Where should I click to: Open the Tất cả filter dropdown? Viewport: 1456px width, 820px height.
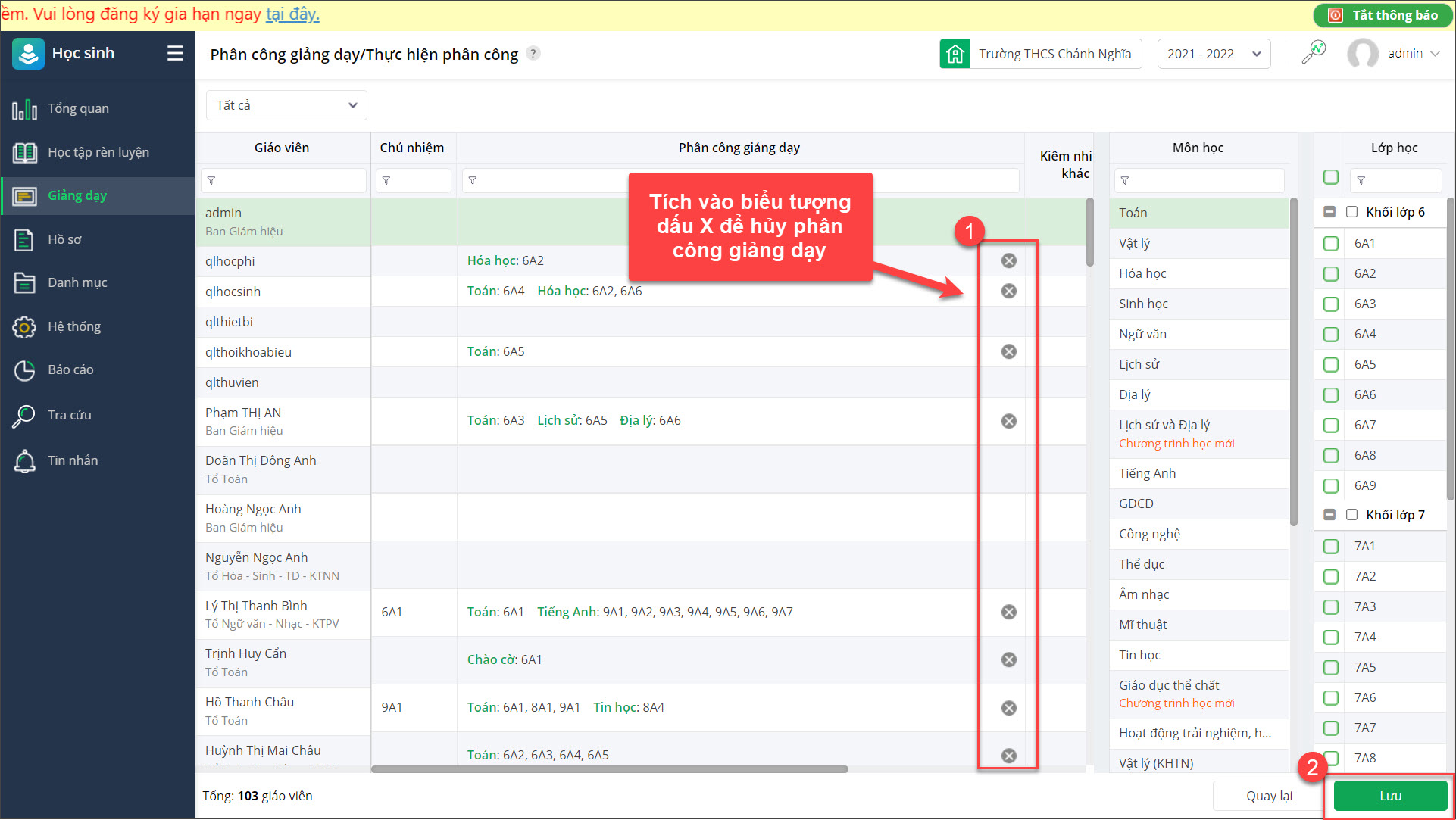pos(286,105)
